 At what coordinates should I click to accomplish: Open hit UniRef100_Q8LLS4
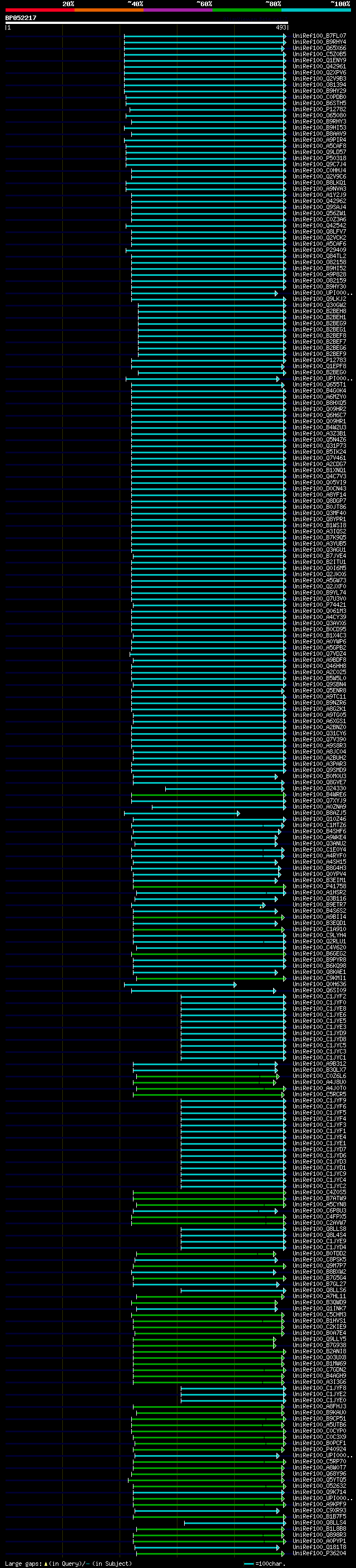[x=319, y=1522]
